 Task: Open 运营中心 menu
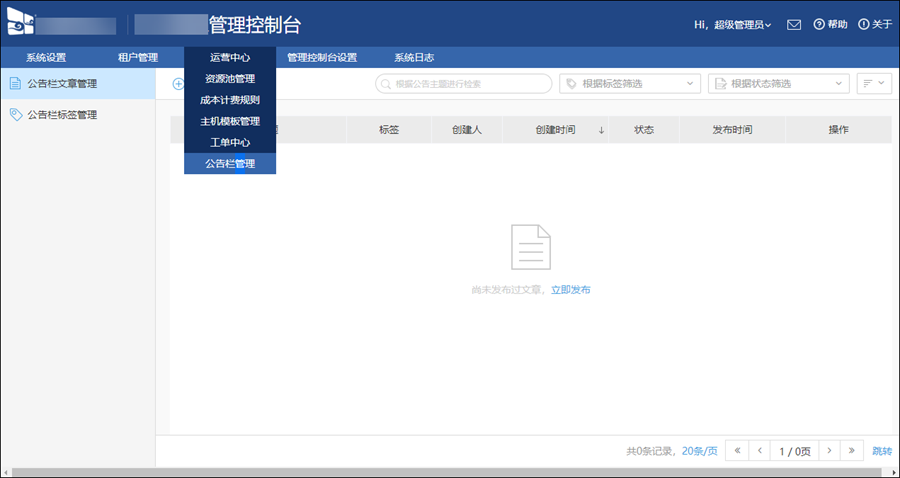tap(230, 57)
